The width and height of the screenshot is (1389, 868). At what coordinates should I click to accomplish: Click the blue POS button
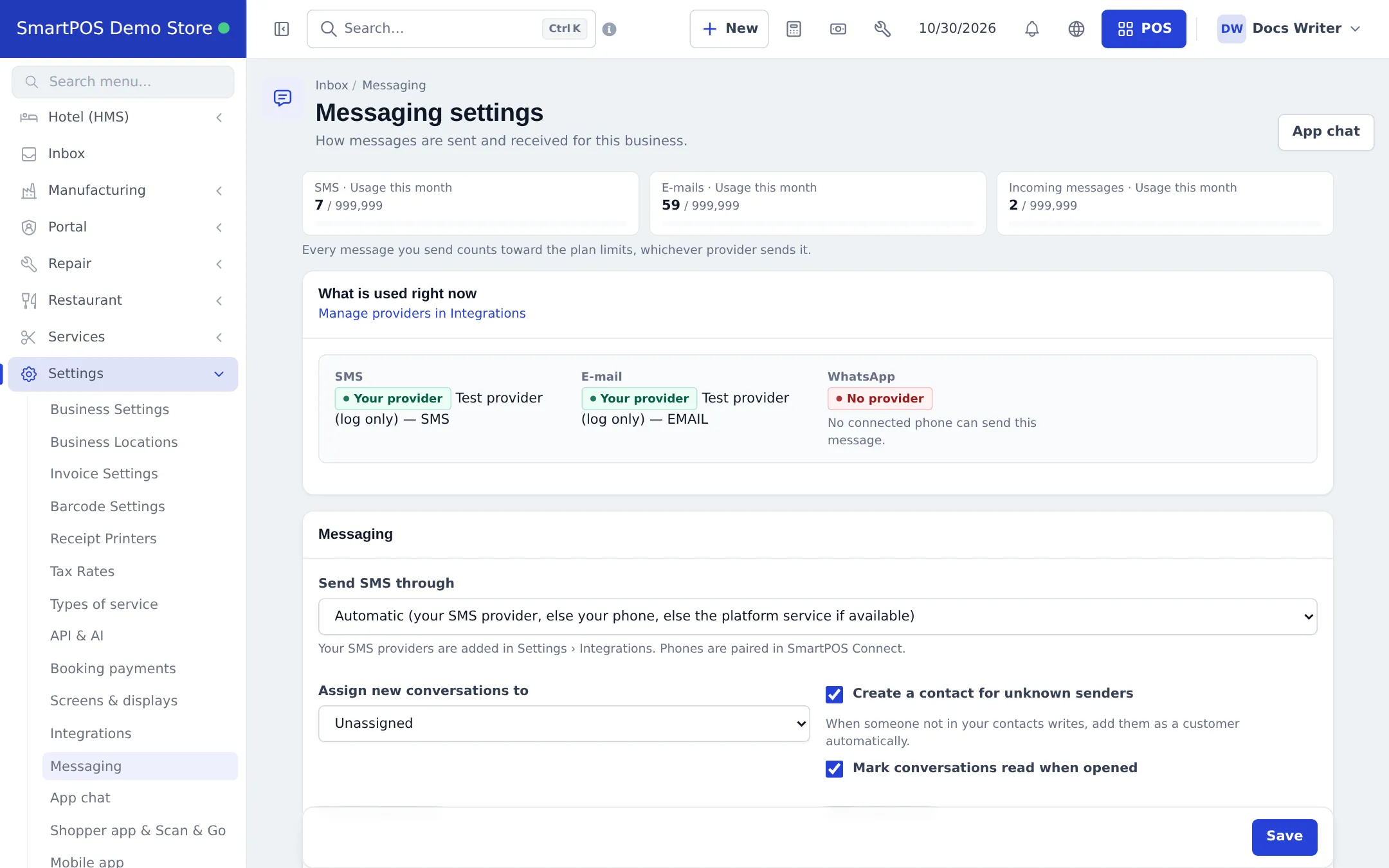pyautogui.click(x=1143, y=29)
